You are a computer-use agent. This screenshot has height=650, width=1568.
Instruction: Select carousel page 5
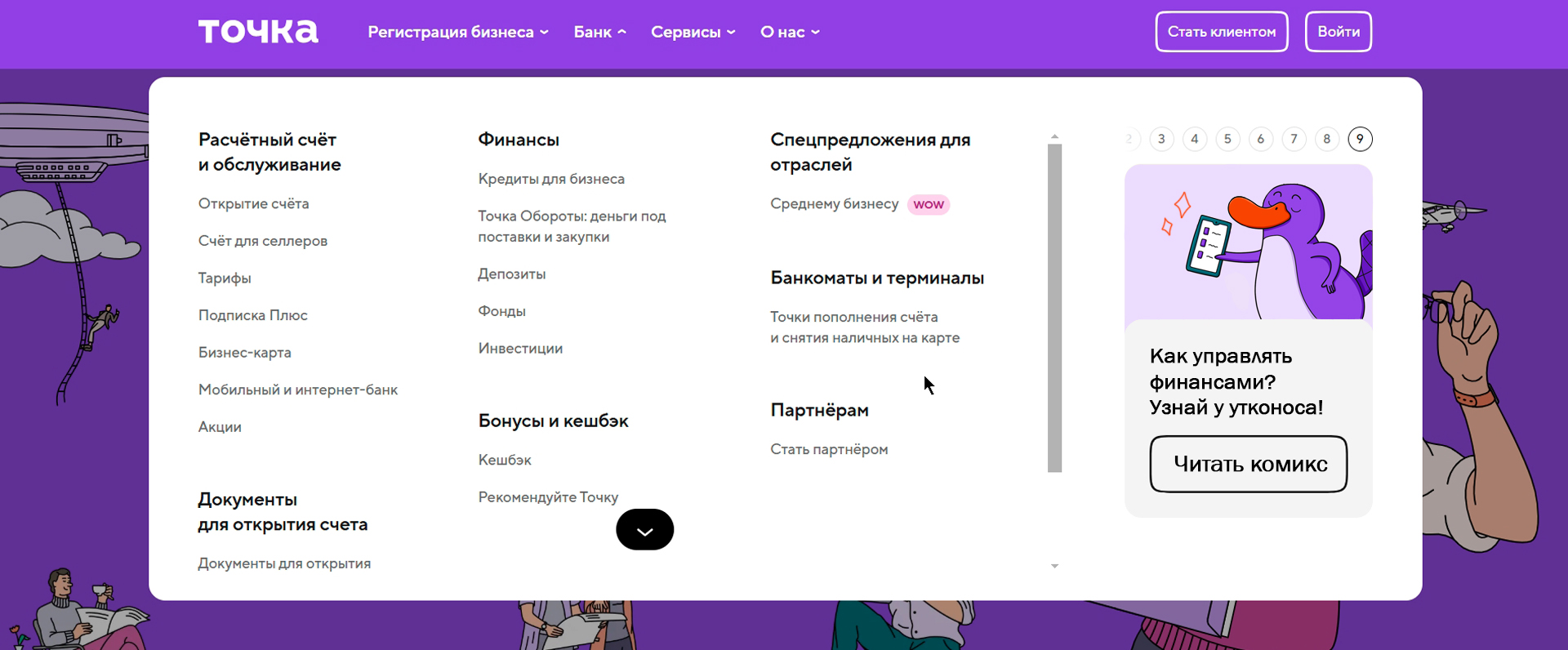(1227, 139)
